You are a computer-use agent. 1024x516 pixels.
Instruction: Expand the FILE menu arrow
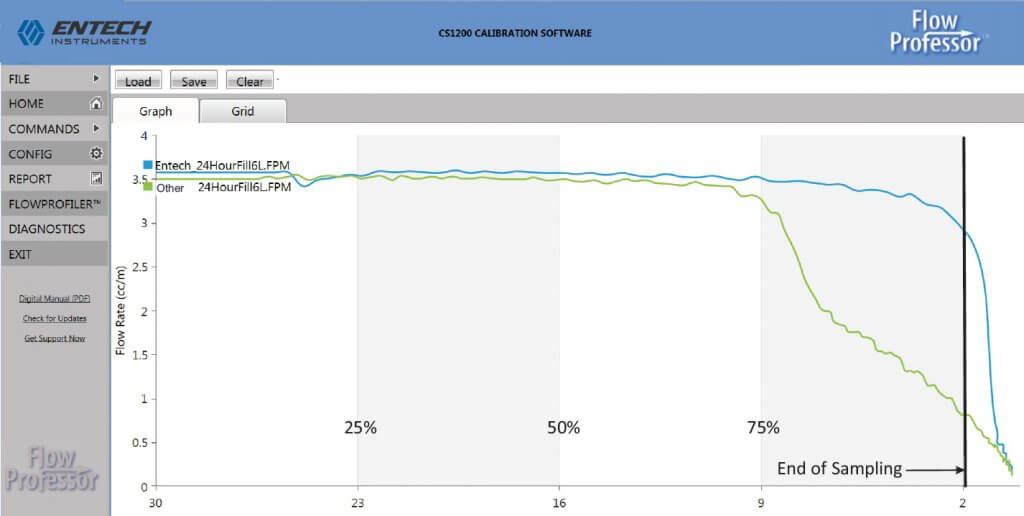pyautogui.click(x=96, y=78)
